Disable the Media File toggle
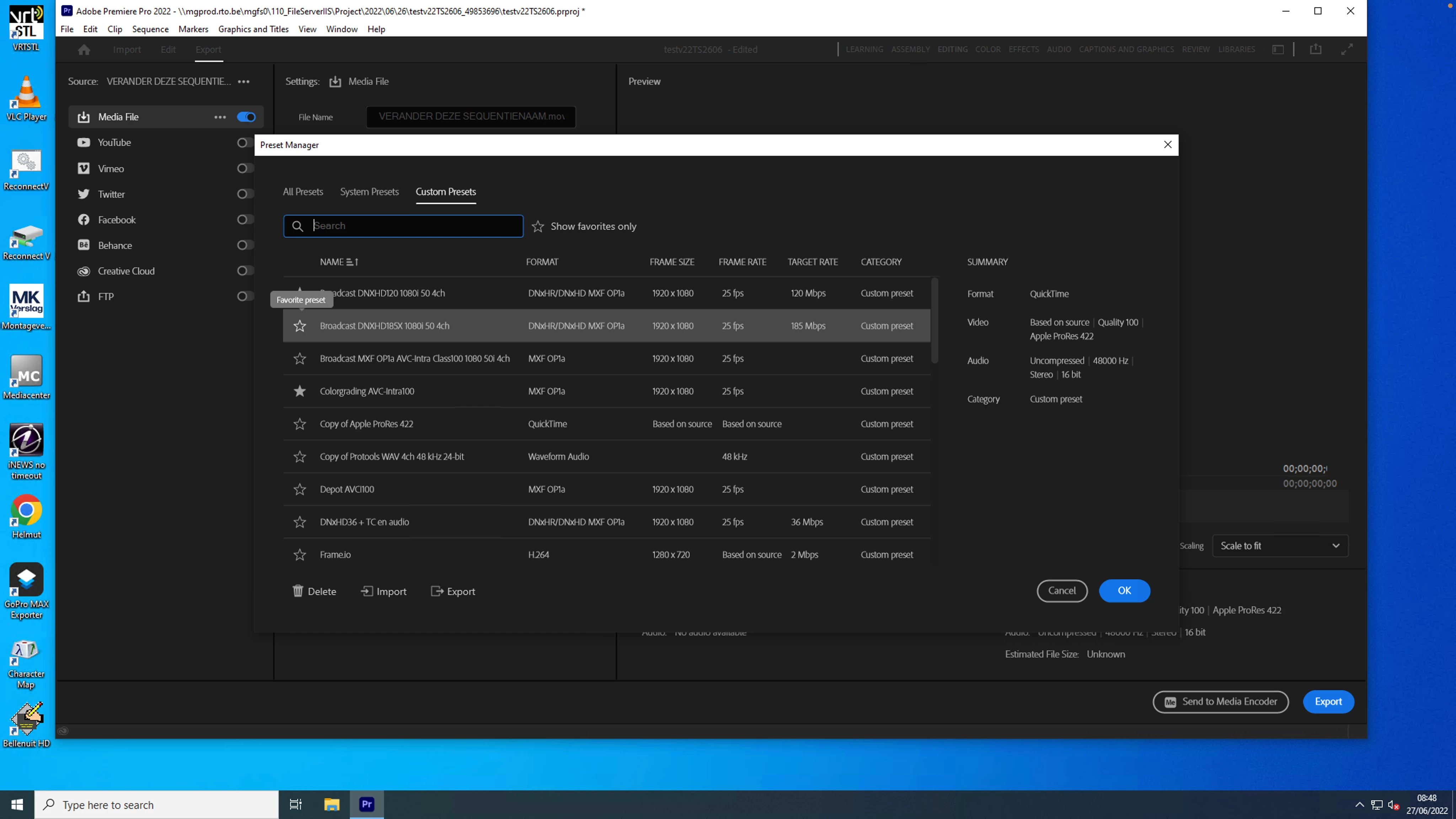 coord(246,117)
